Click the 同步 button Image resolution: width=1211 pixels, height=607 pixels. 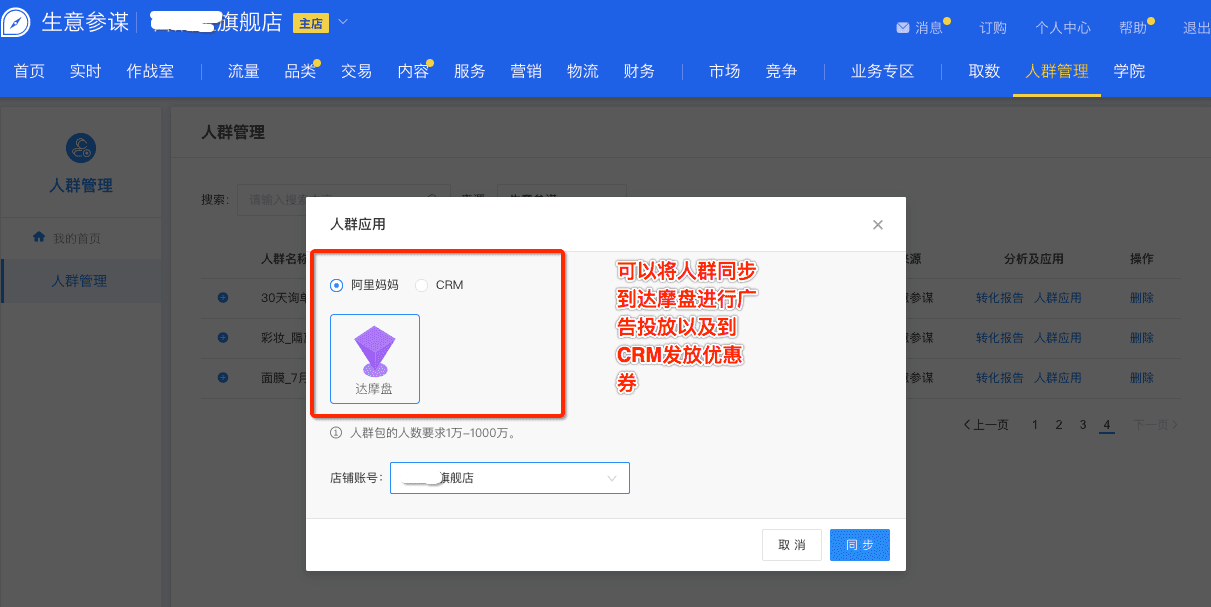(860, 545)
